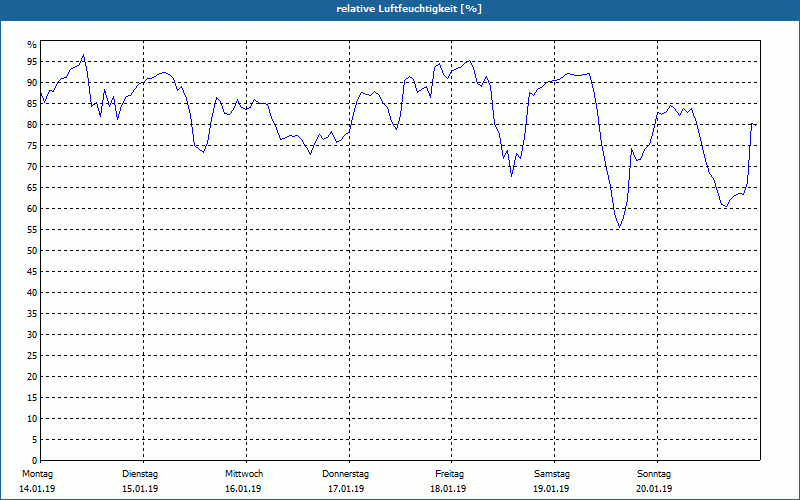Click the y-axis value 70
The image size is (800, 500).
[x=32, y=167]
